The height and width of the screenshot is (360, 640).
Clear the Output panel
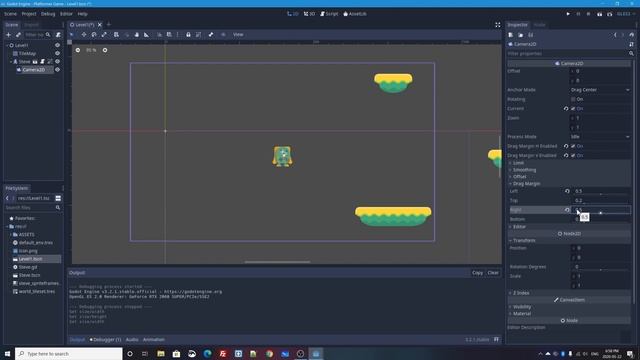(493, 273)
